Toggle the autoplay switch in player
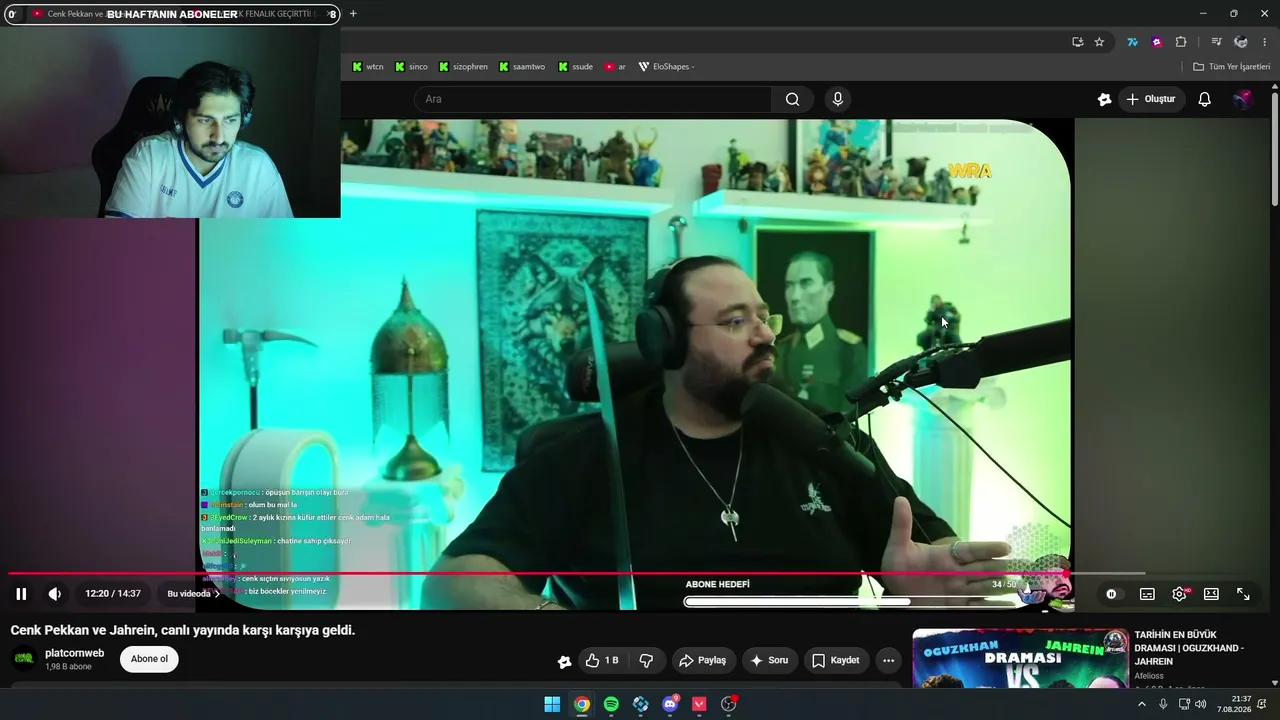This screenshot has height=720, width=1280. click(x=1111, y=594)
